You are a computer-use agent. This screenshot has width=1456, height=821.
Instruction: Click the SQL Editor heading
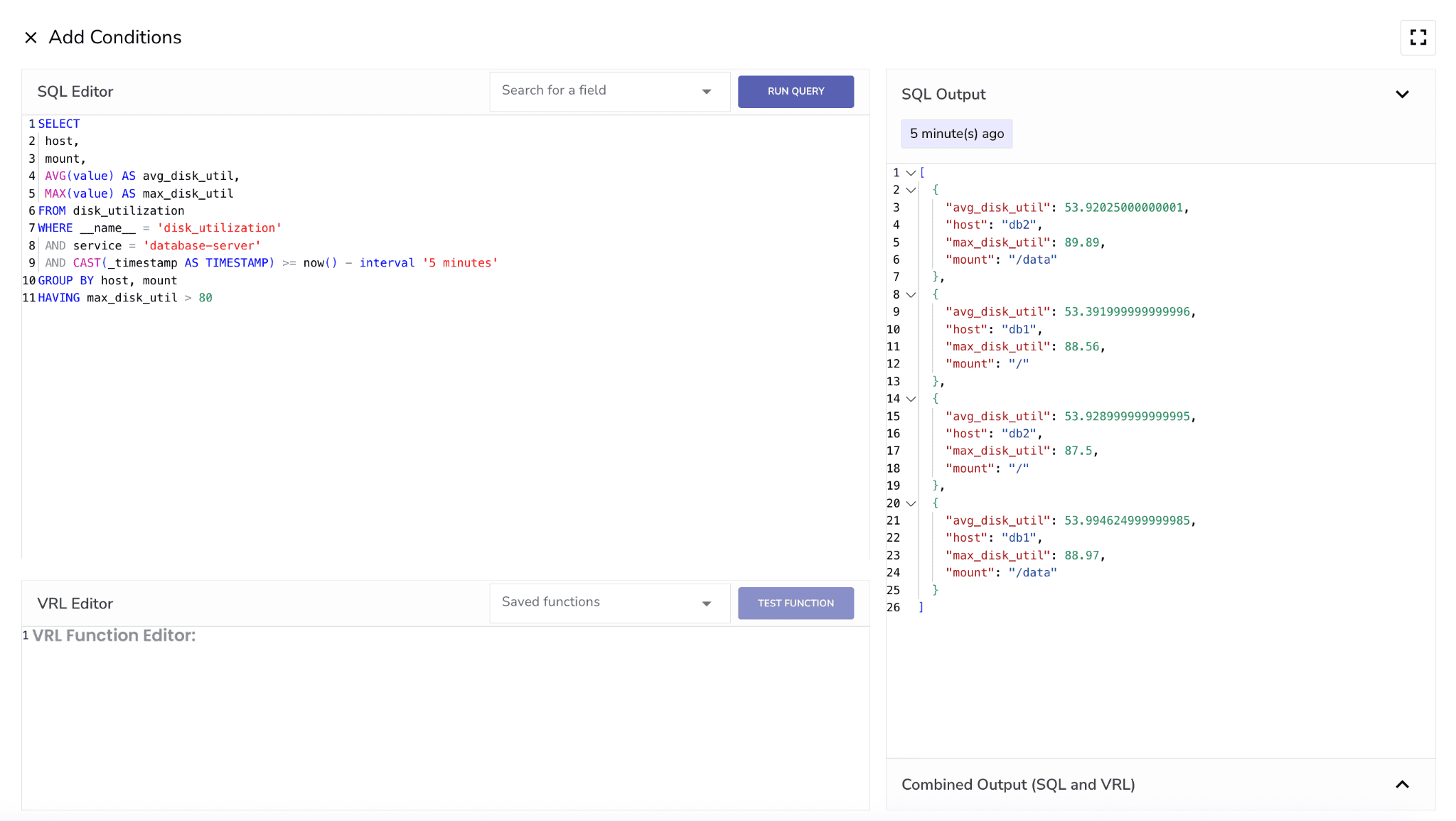click(x=75, y=92)
